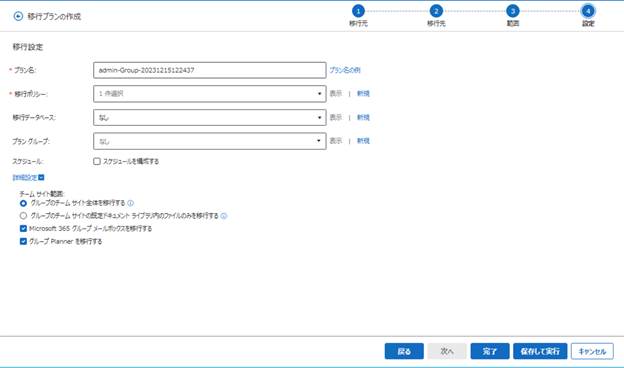Enable the スケジュールを構成する checkbox

point(97,161)
